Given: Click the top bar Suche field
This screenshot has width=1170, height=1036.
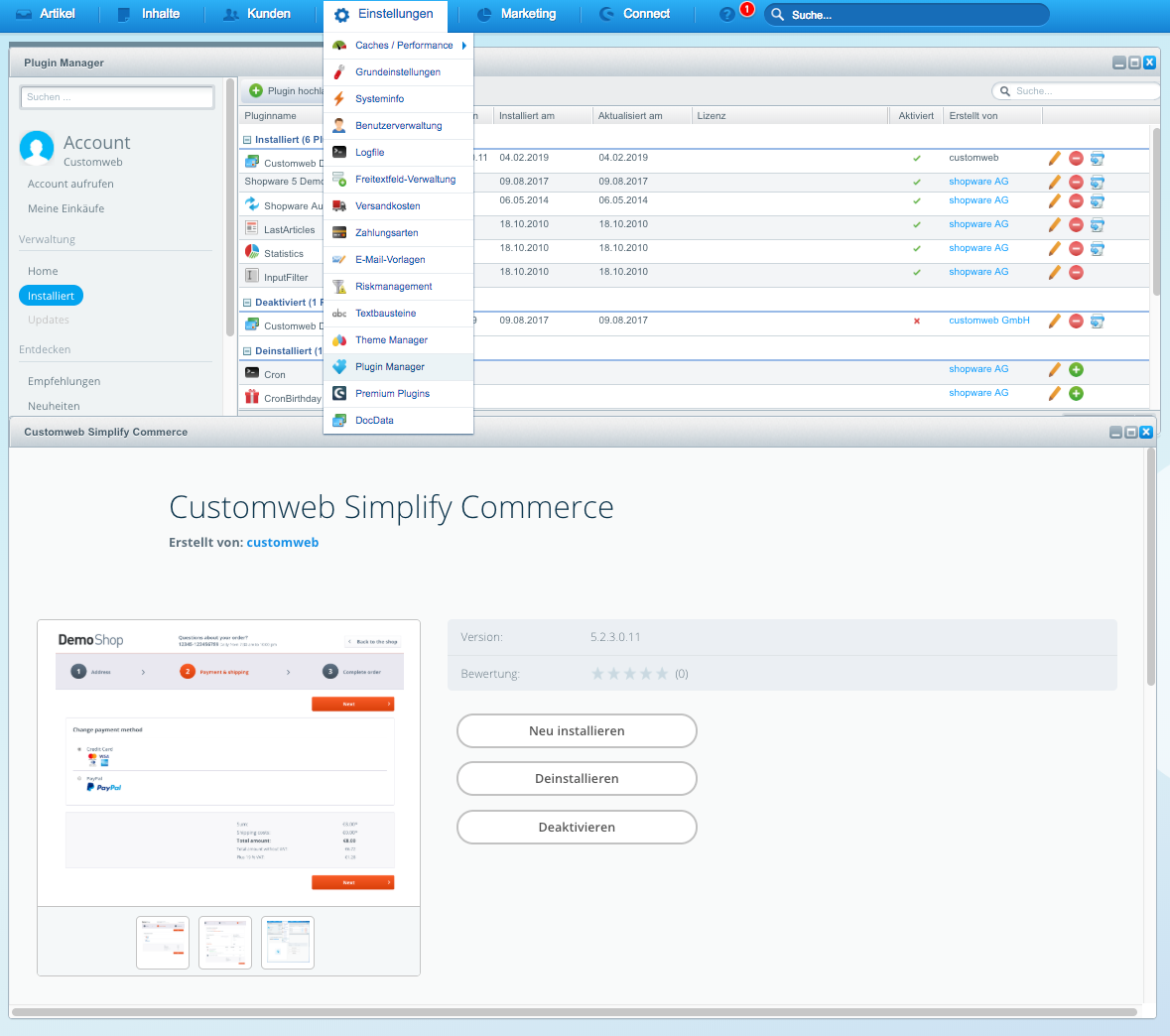Looking at the screenshot, I should (x=907, y=14).
